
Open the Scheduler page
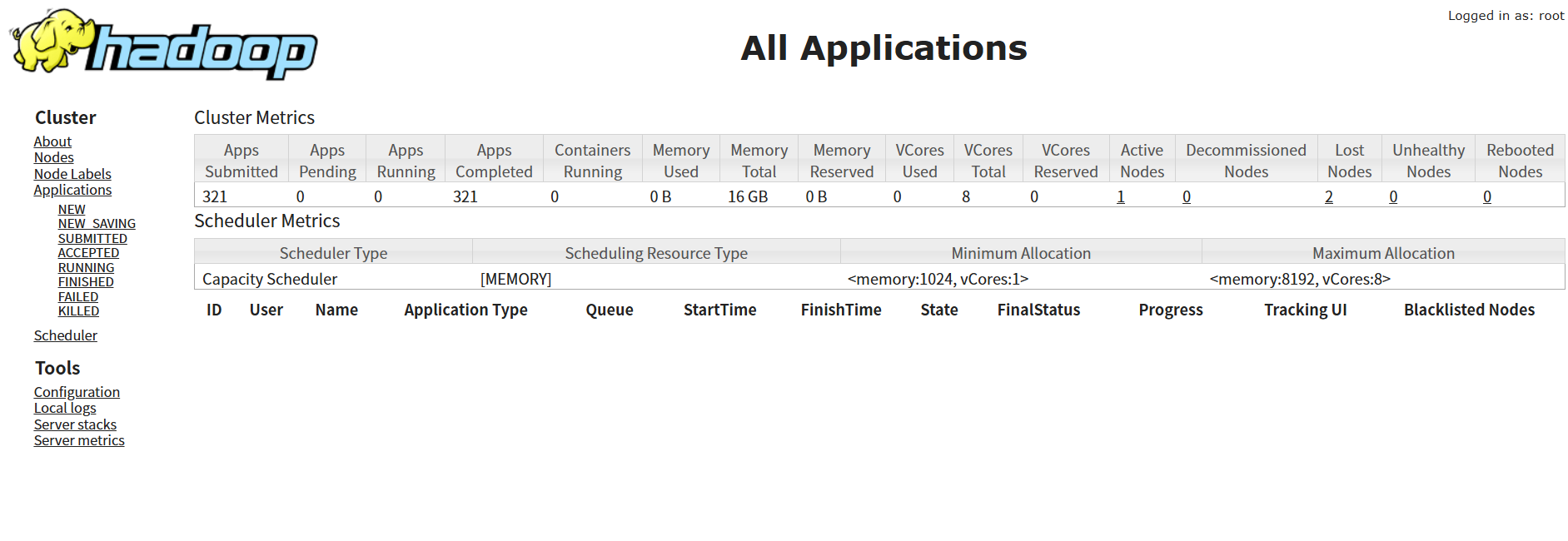[66, 335]
